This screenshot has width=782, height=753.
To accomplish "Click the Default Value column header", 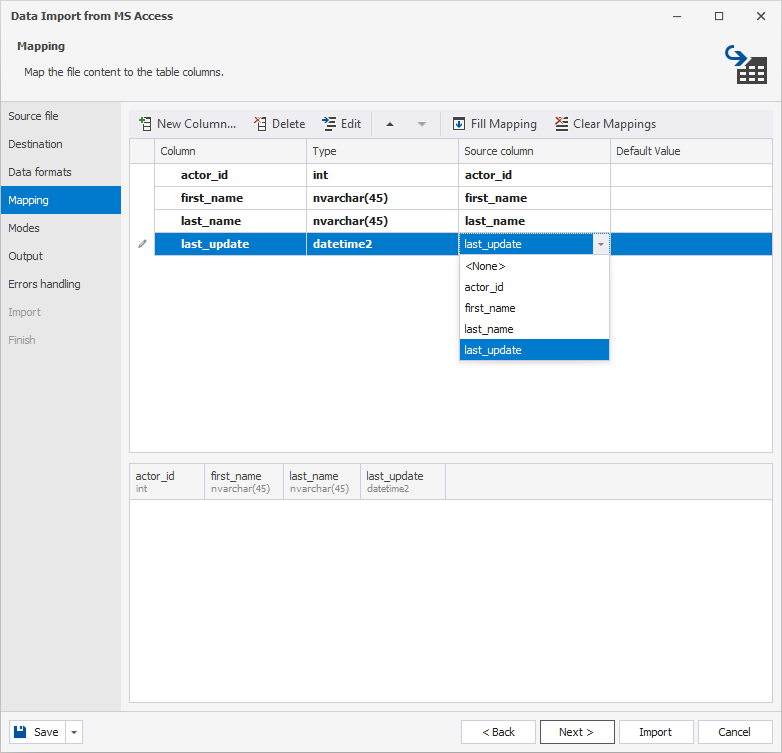I will point(691,151).
